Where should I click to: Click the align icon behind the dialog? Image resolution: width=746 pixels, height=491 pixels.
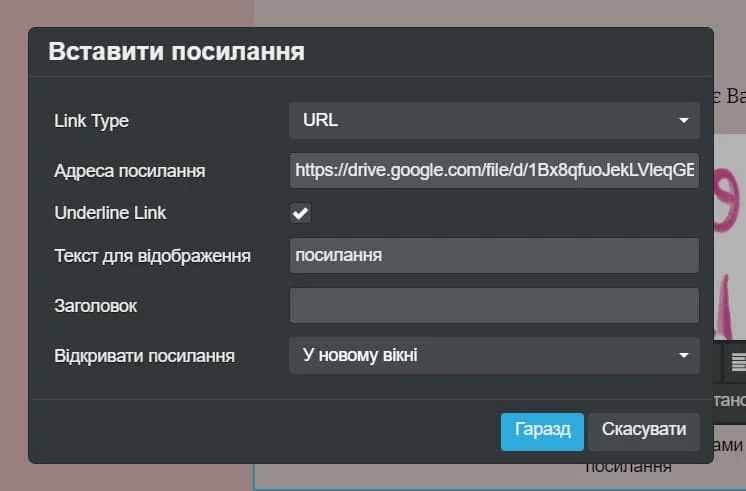pos(738,362)
